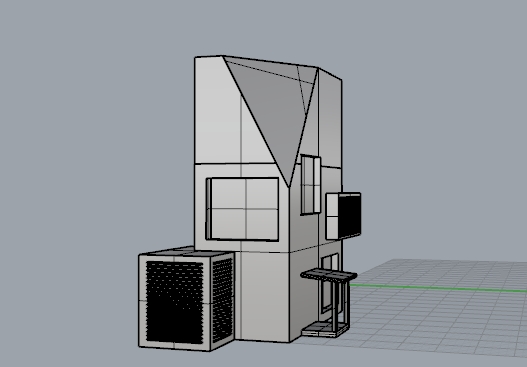Select the top surface of mesh cube
The image size is (527, 367).
coord(187,251)
